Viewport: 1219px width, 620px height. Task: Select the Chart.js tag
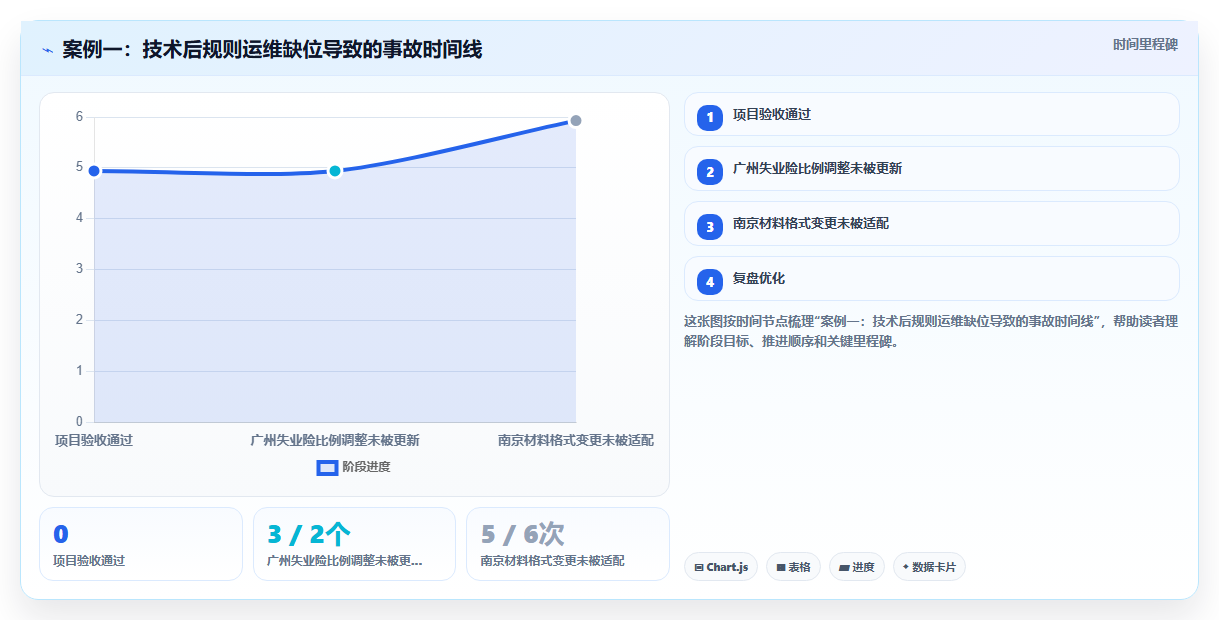point(721,567)
